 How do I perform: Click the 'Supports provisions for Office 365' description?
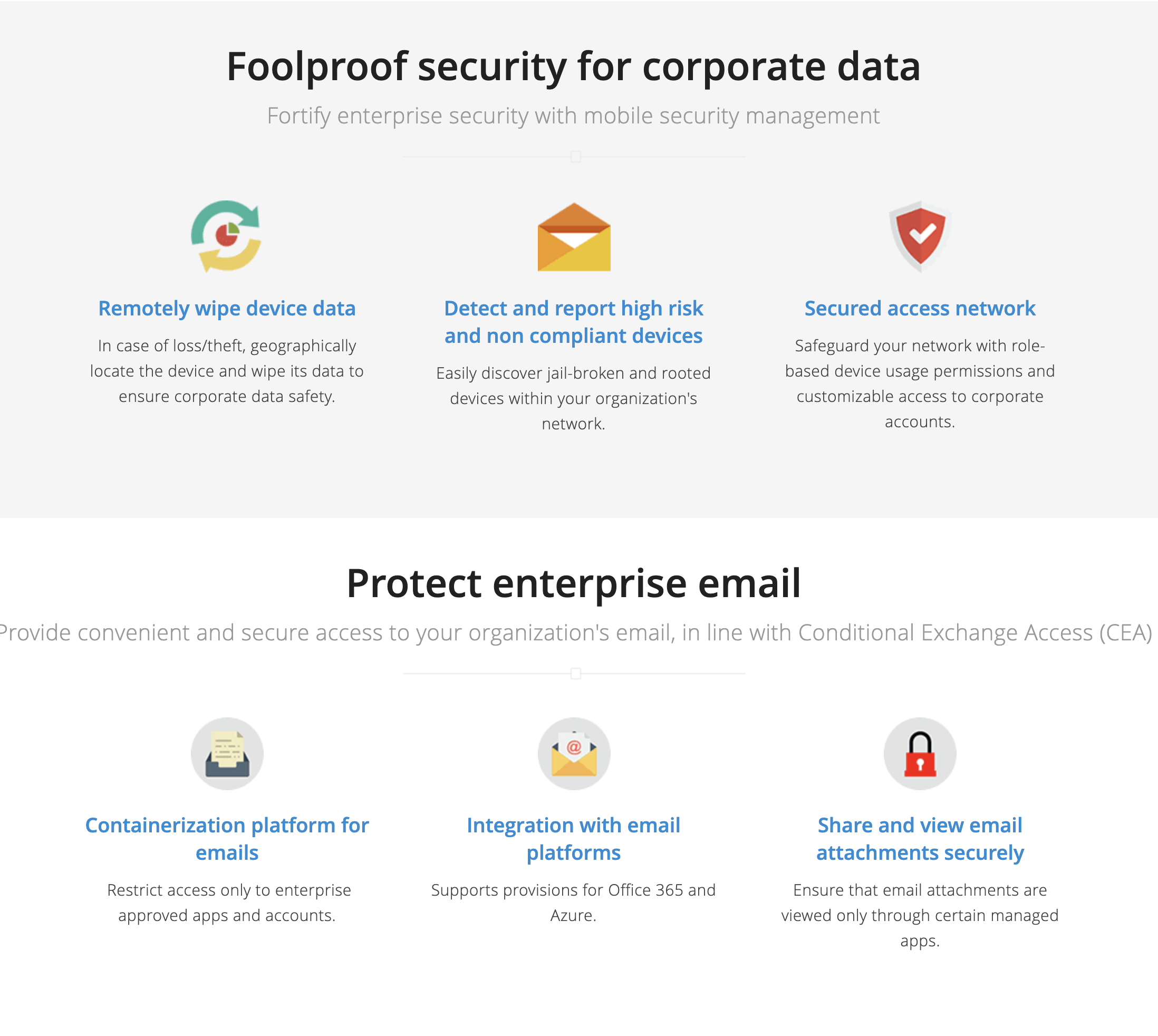click(x=574, y=903)
